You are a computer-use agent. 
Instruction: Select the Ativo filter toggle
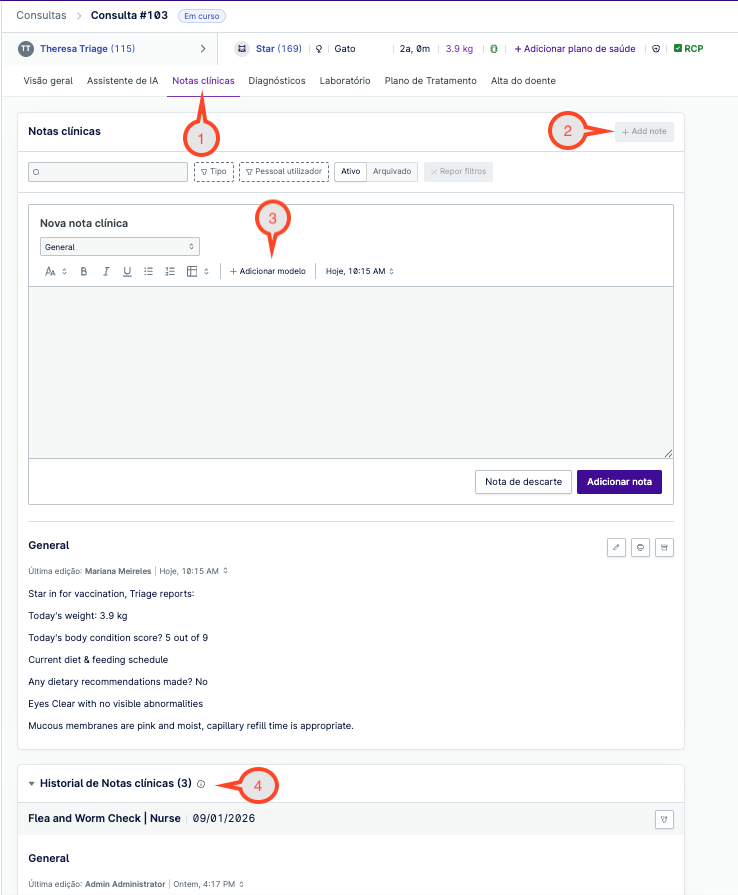350,171
